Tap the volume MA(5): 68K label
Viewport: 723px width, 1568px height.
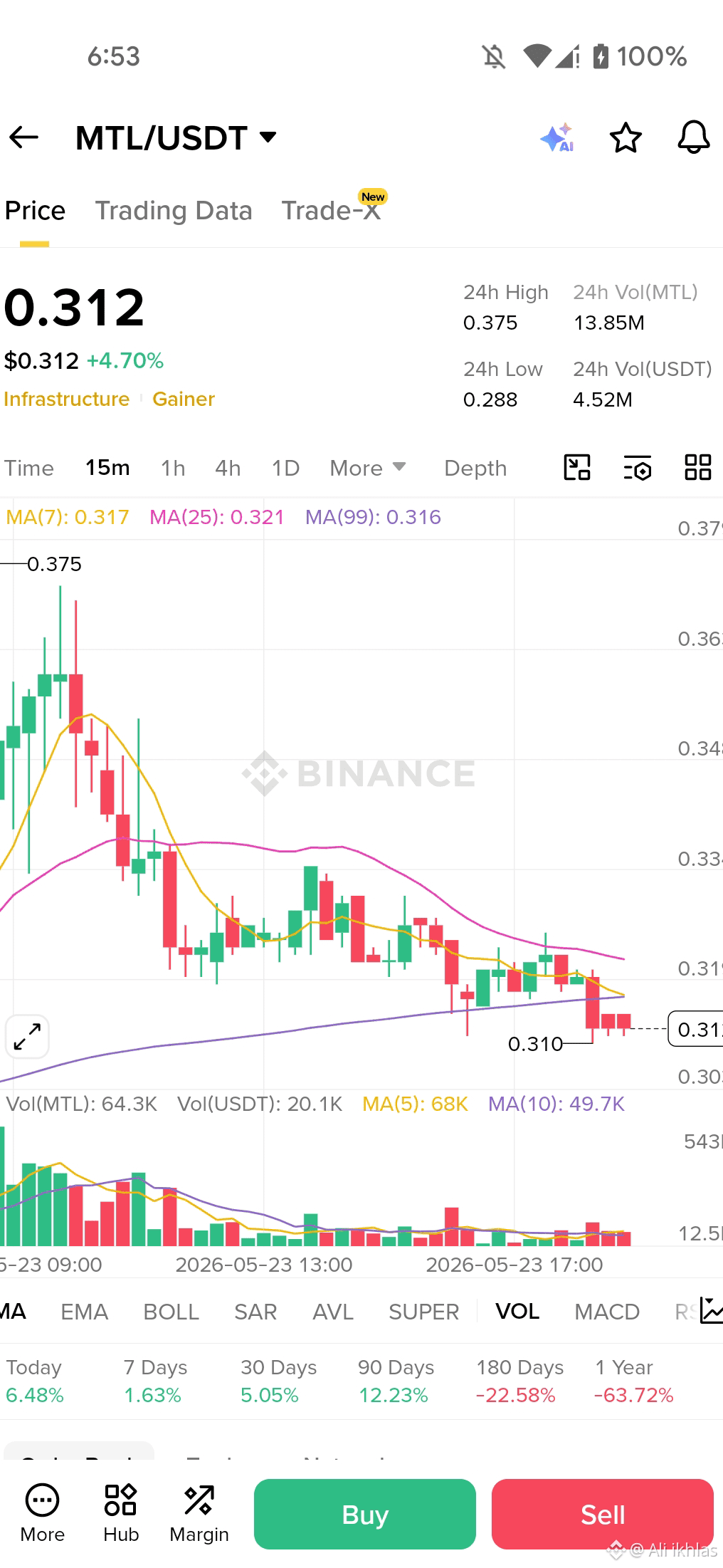coord(416,1104)
